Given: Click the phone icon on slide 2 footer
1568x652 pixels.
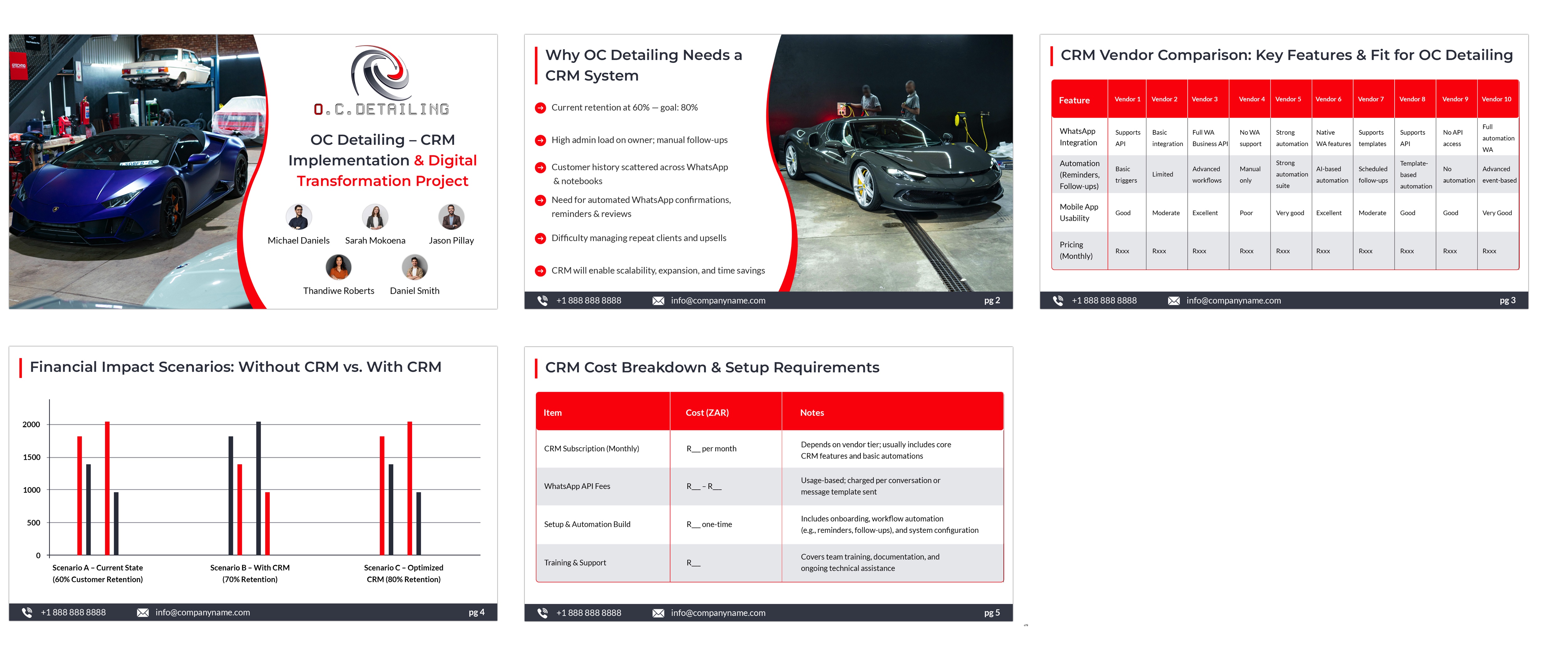Looking at the screenshot, I should (542, 301).
